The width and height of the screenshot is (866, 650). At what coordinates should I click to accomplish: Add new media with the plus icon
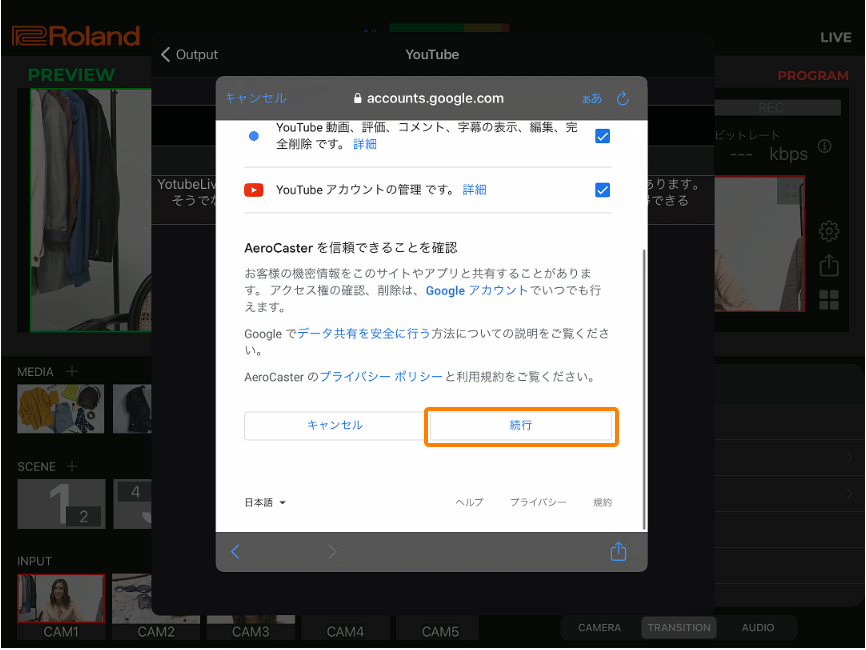[72, 372]
